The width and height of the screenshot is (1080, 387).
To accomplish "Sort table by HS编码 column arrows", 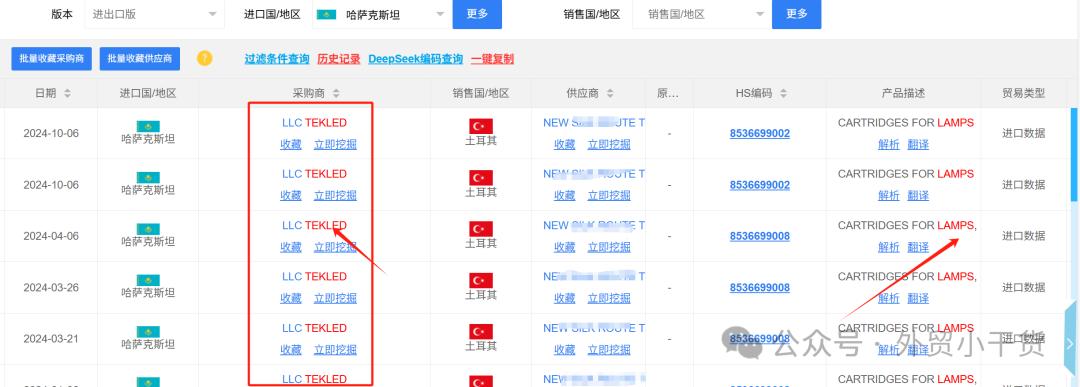I will pyautogui.click(x=783, y=94).
